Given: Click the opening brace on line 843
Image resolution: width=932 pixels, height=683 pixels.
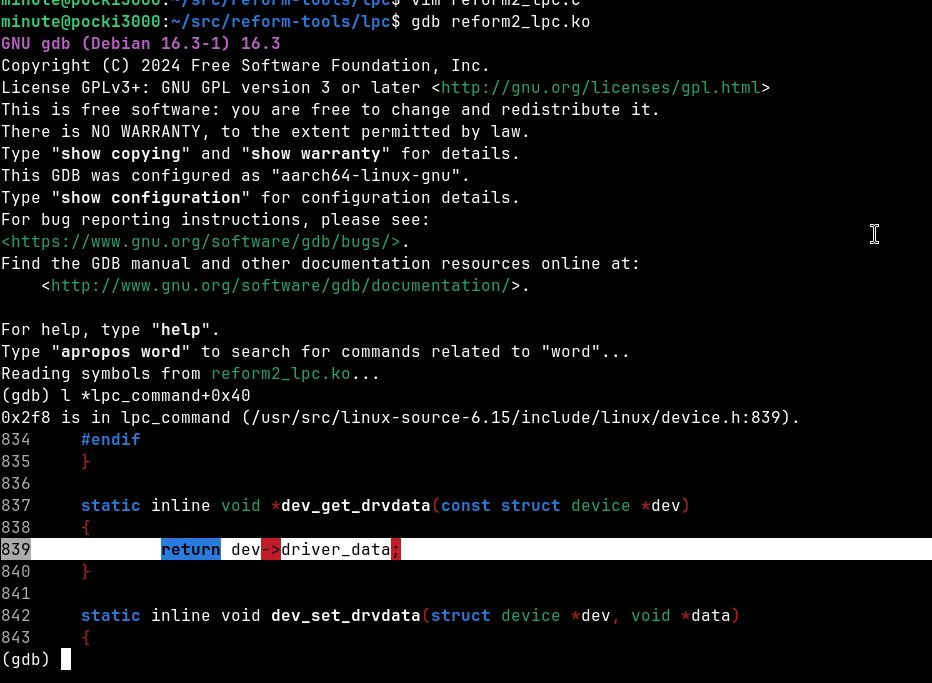Looking at the screenshot, I should tap(86, 637).
